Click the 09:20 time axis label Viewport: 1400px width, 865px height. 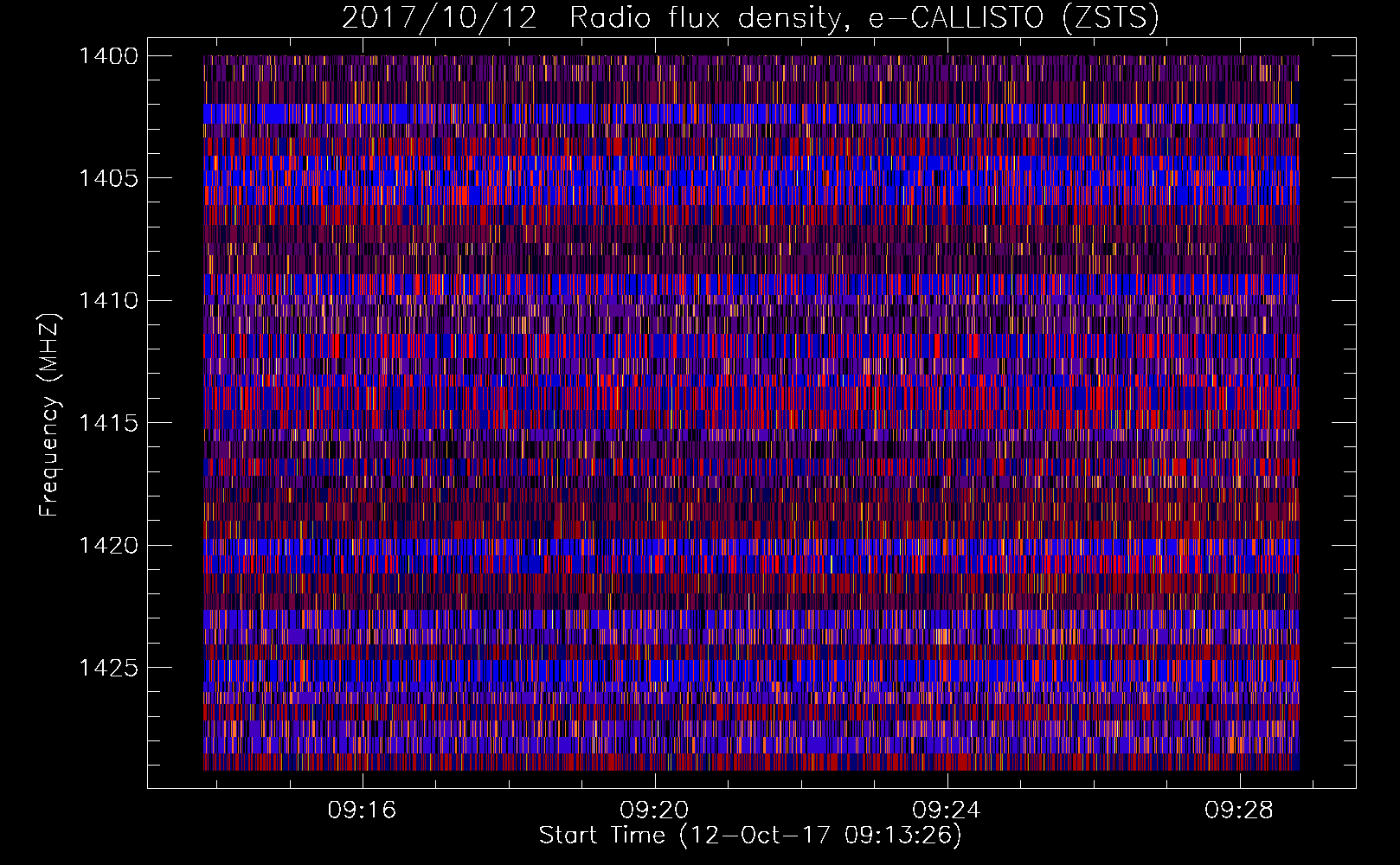pyautogui.click(x=654, y=810)
